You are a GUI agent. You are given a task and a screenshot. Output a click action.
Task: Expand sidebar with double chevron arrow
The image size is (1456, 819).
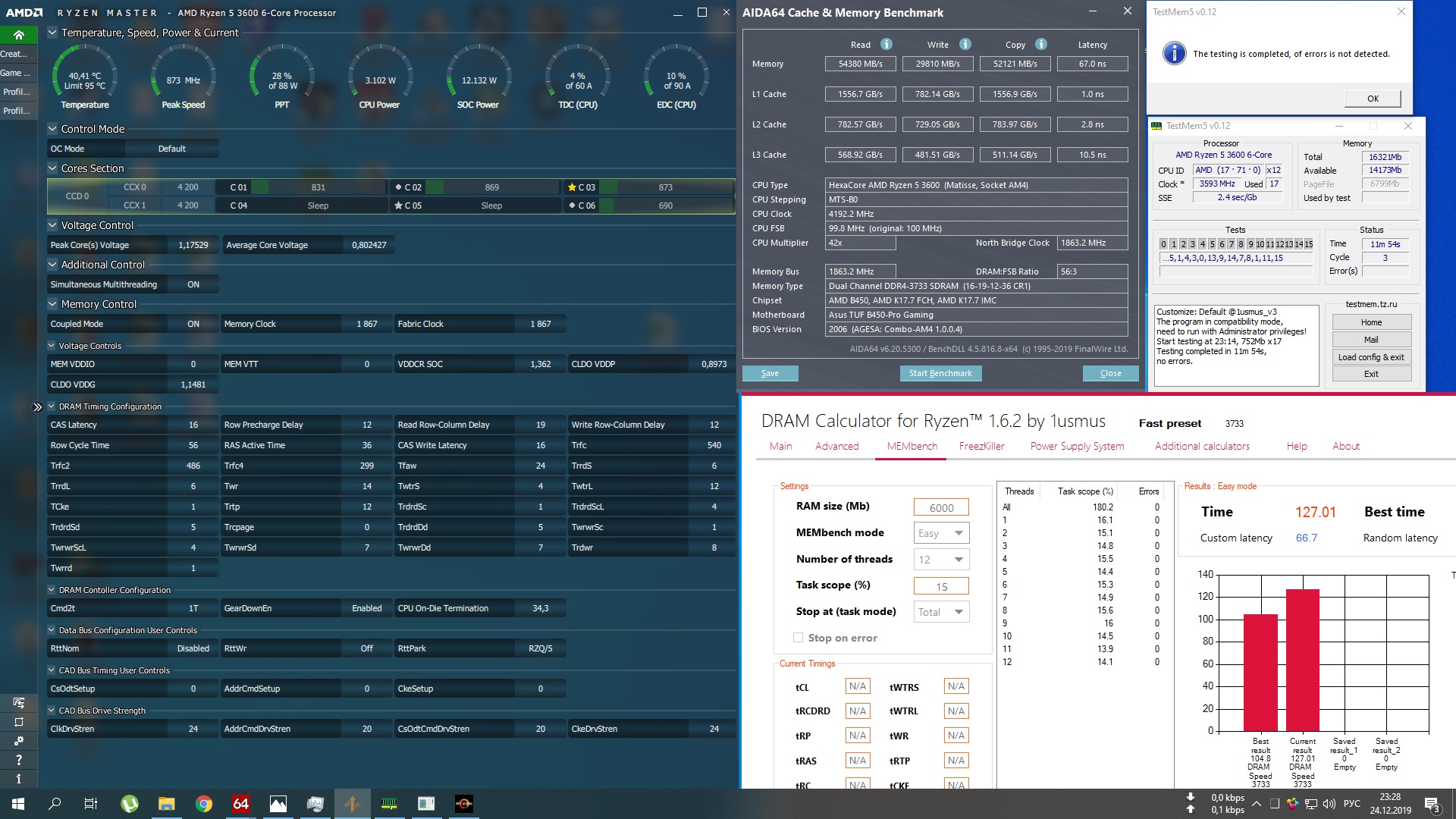[x=37, y=407]
